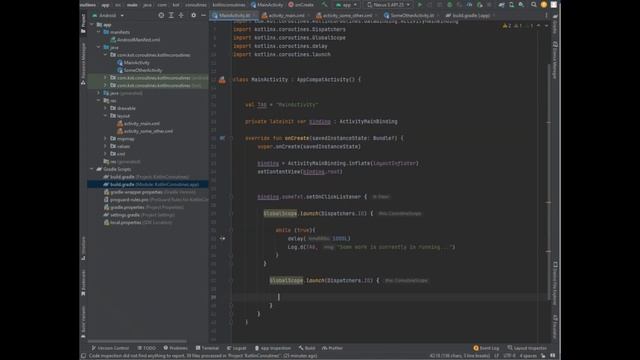Select the MainActivity.kt editor tab
The width and height of the screenshot is (640, 360).
234,16
